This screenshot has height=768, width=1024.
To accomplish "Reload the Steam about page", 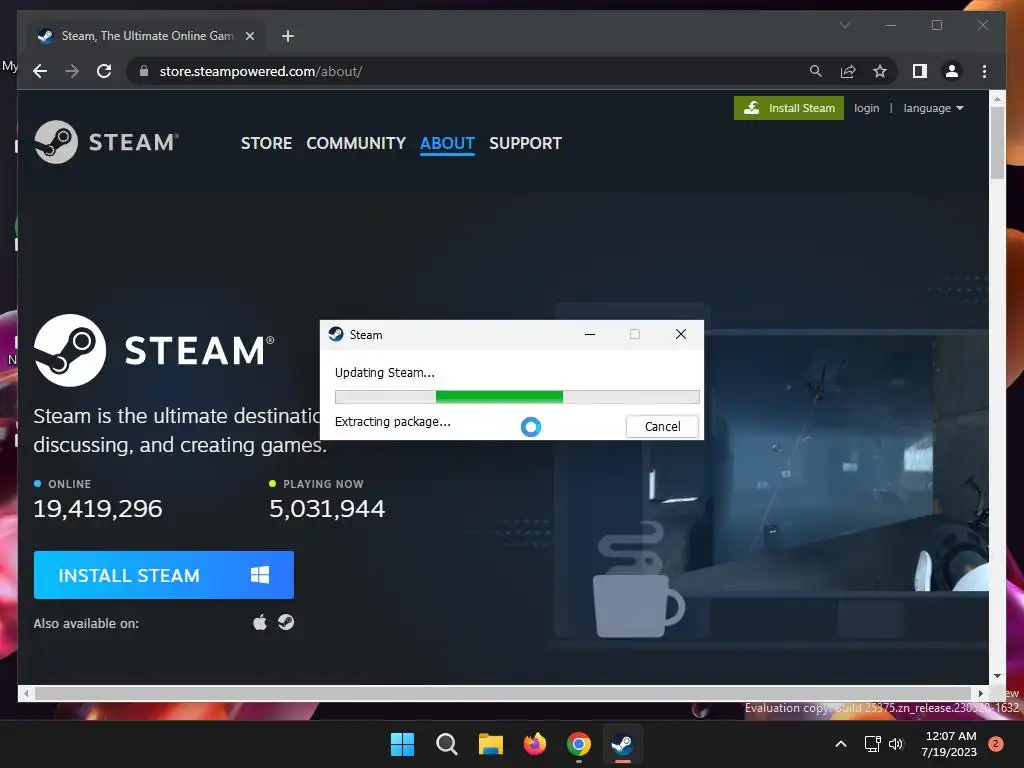I will click(x=104, y=71).
